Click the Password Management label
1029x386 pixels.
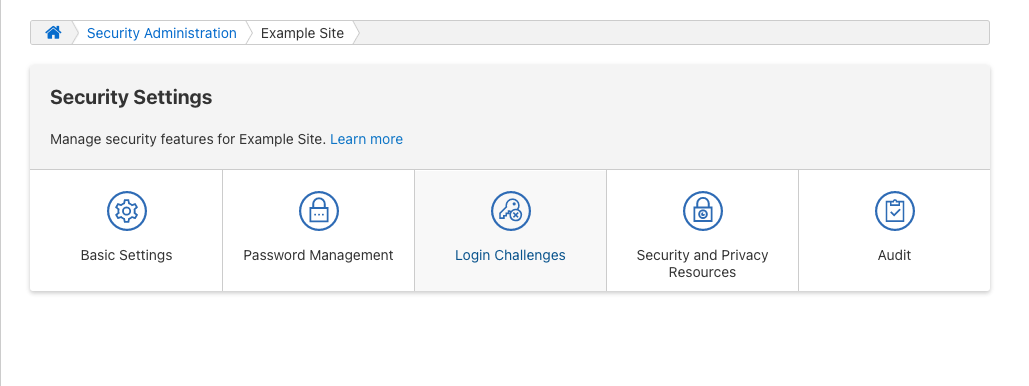318,255
